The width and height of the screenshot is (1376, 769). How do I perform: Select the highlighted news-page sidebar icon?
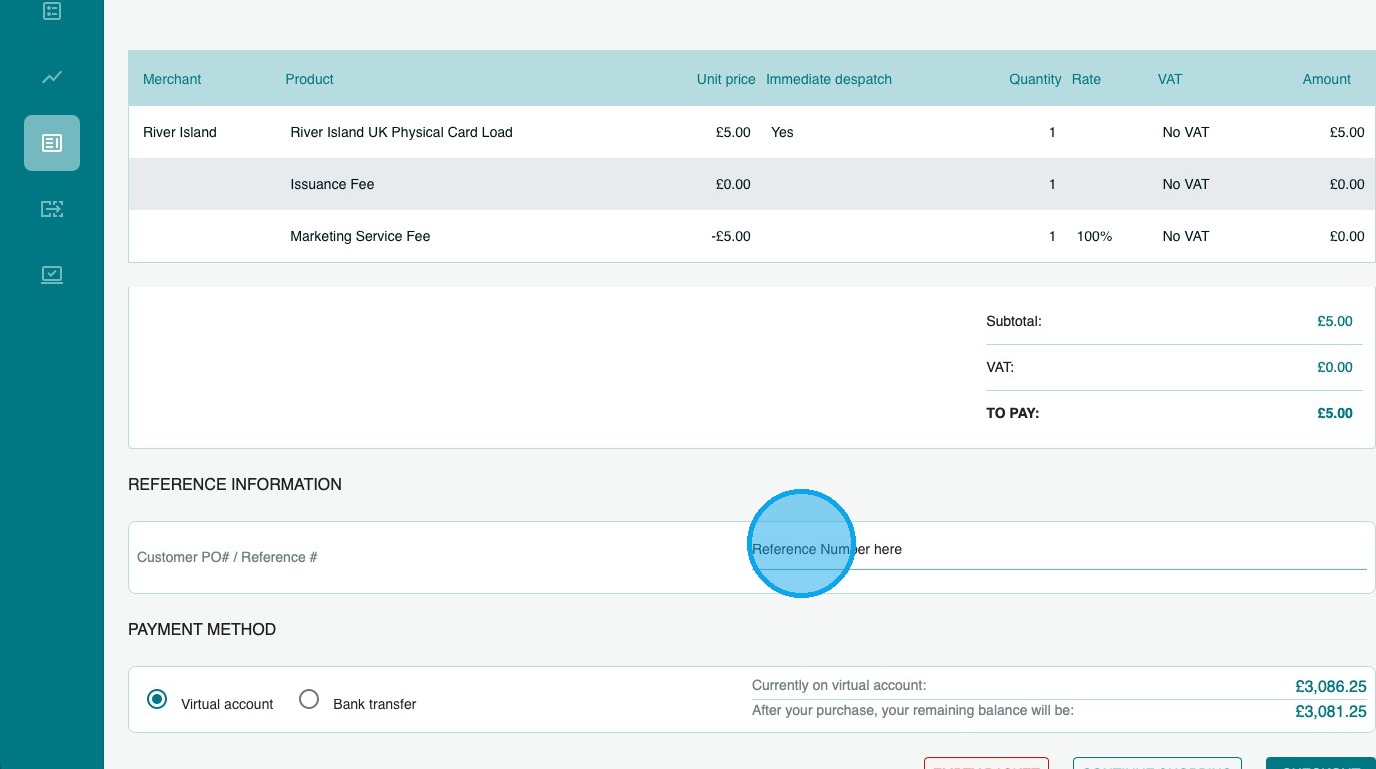click(x=52, y=143)
